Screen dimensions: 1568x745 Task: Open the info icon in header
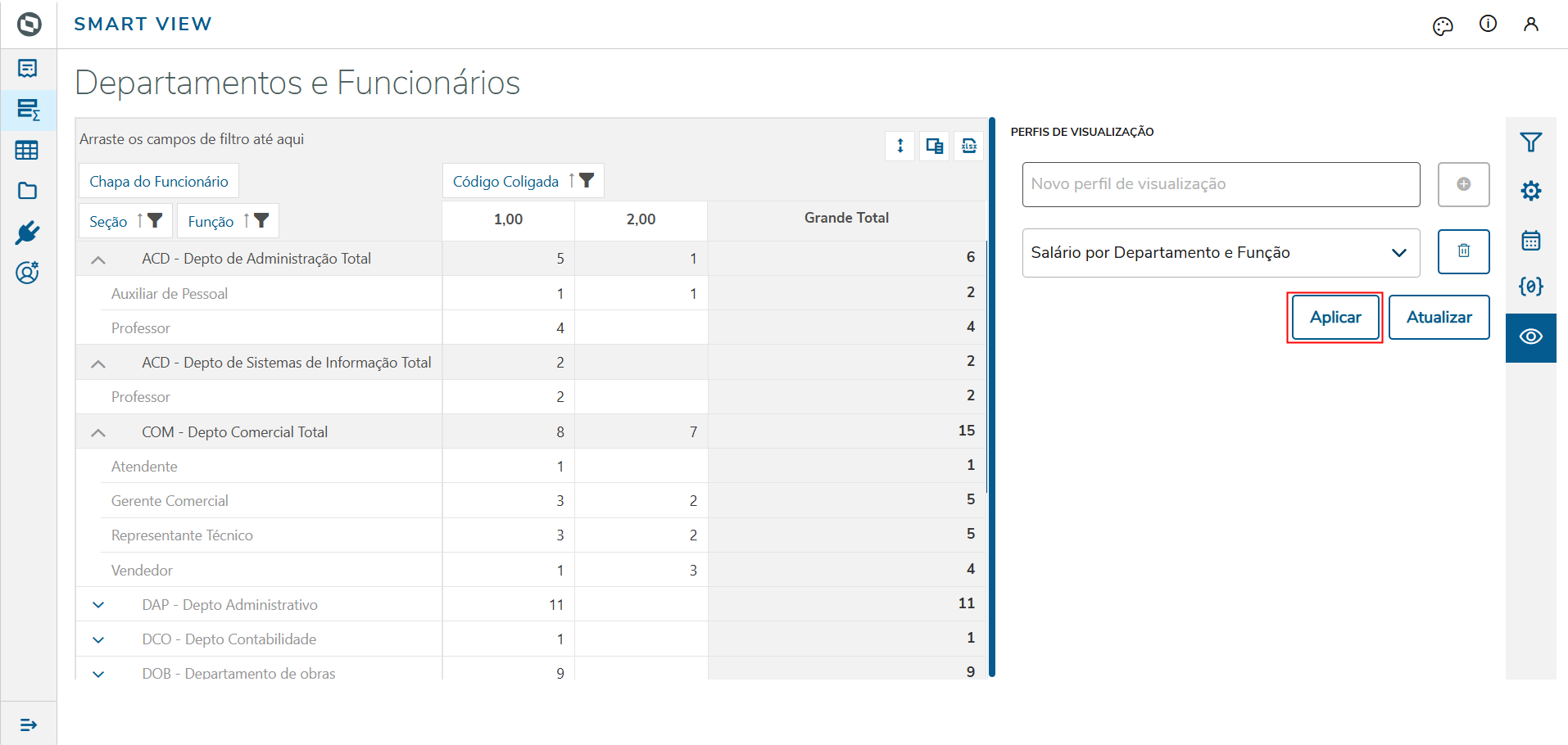coord(1488,24)
